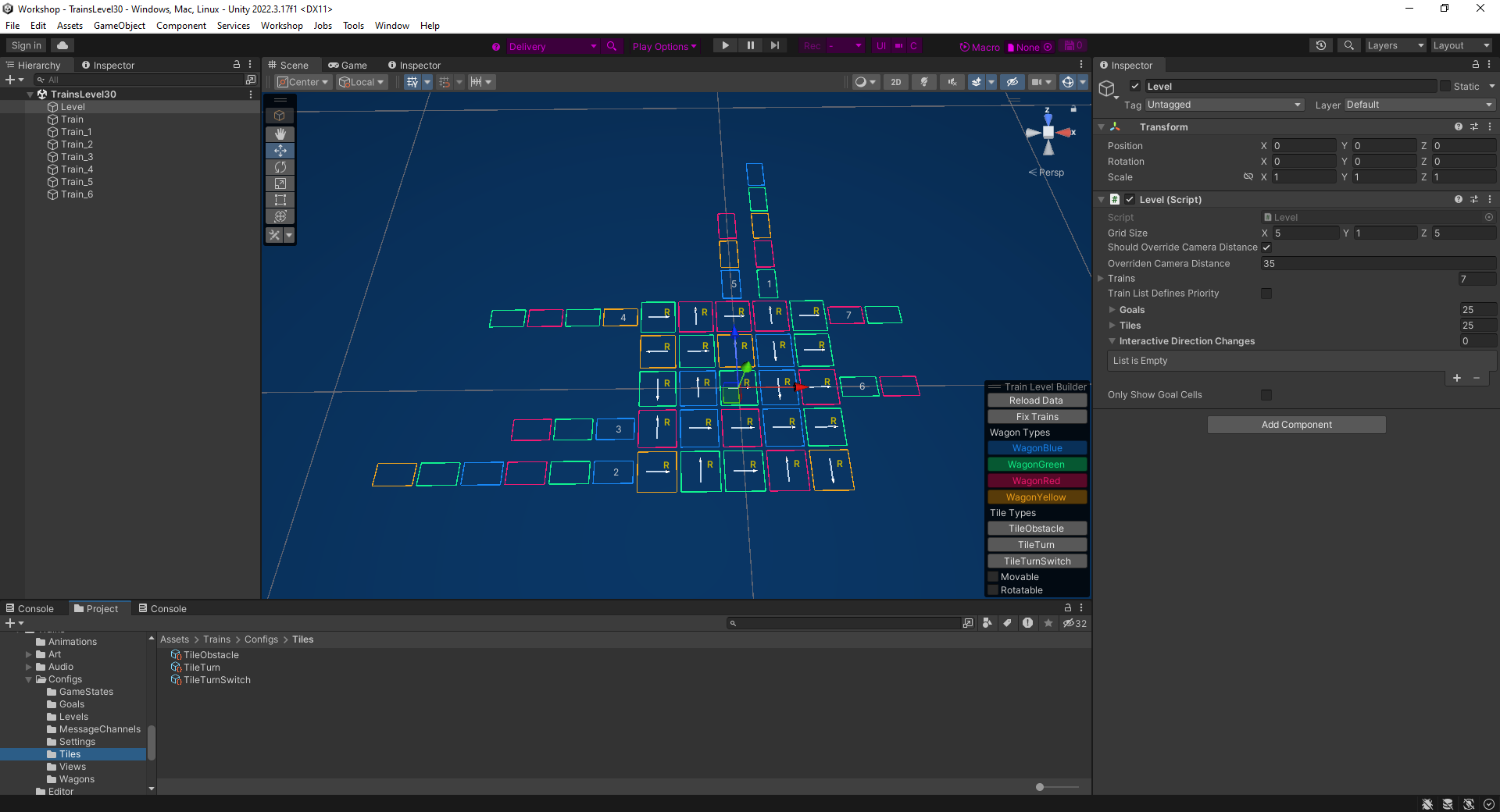Lock the right Inspector panel
Screen dimensions: 1500x812
pyautogui.click(x=1476, y=65)
